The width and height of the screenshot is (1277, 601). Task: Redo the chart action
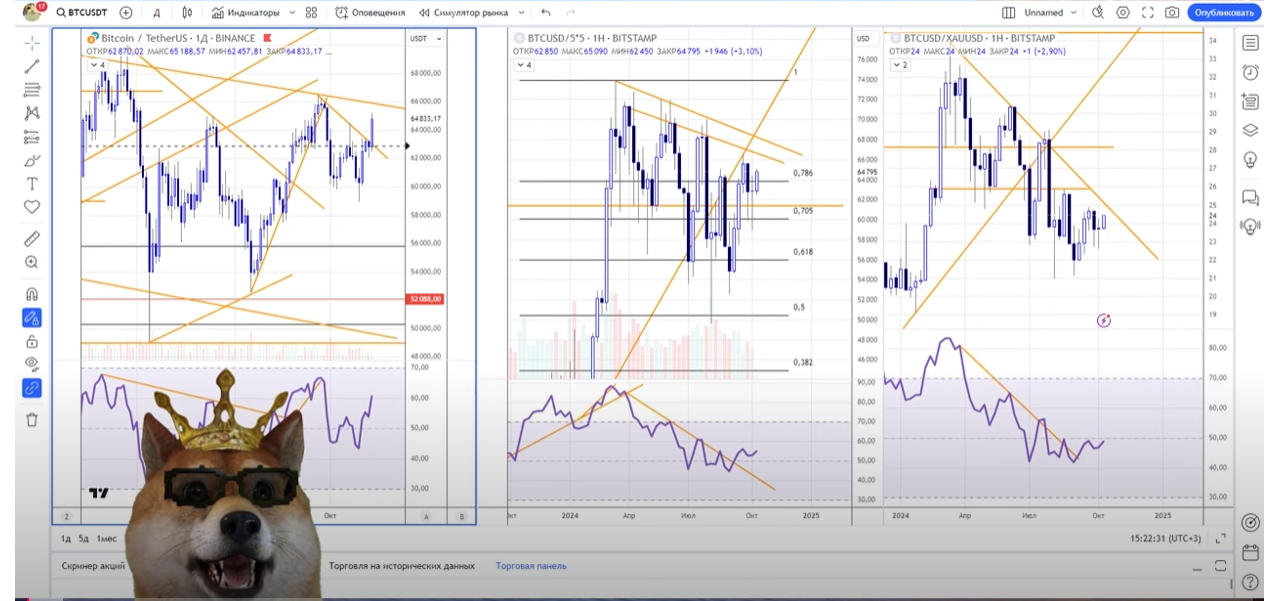[573, 13]
